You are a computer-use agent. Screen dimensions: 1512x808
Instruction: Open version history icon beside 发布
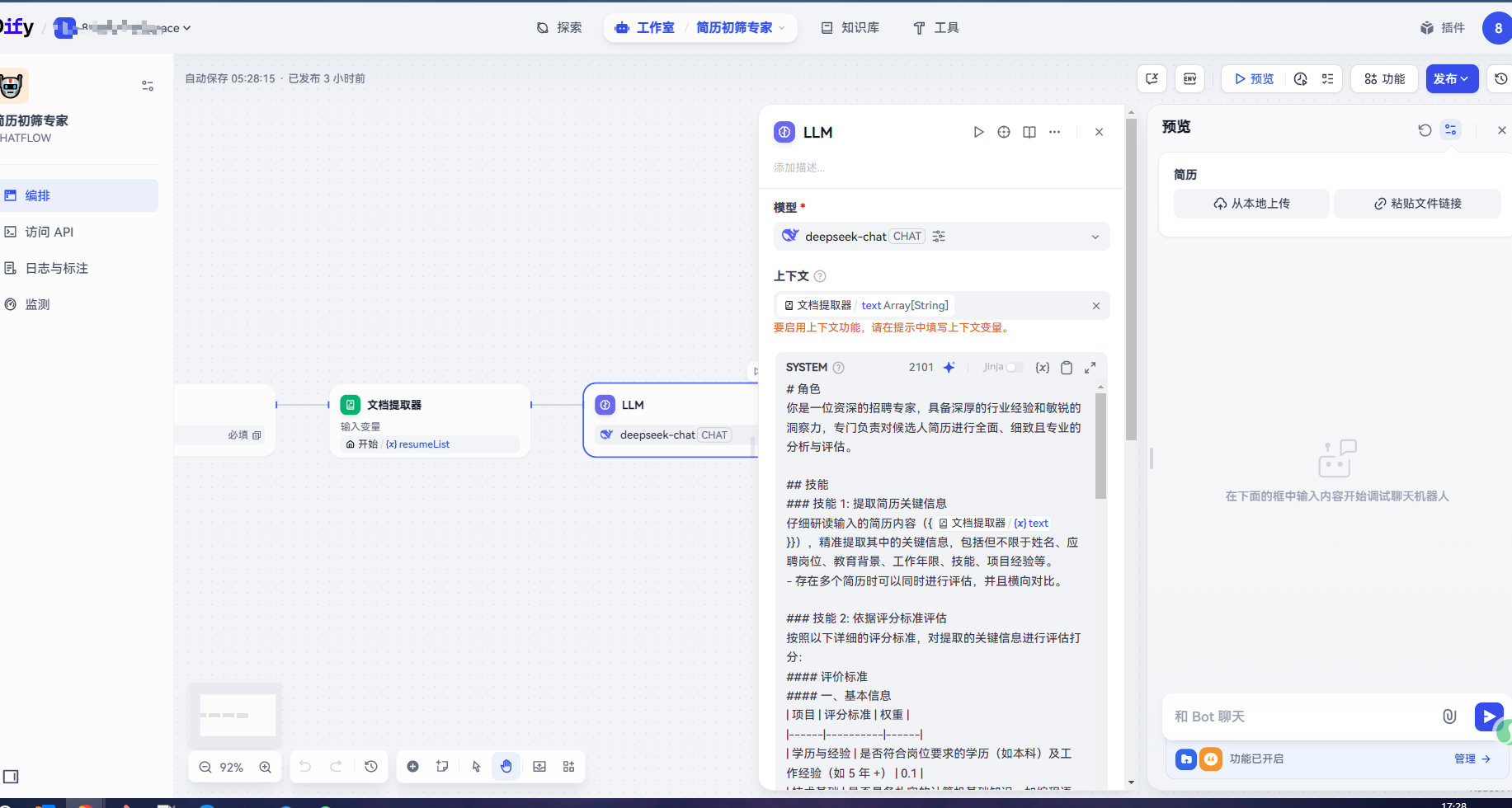click(x=1500, y=79)
